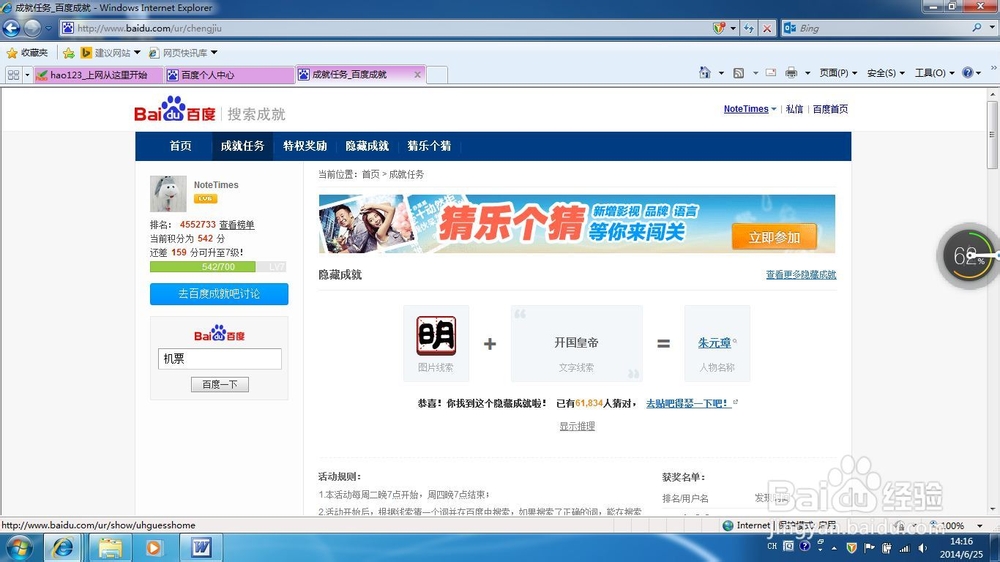The width and height of the screenshot is (1000, 562).
Task: Click the 明 picture clue image
Action: pos(436,335)
